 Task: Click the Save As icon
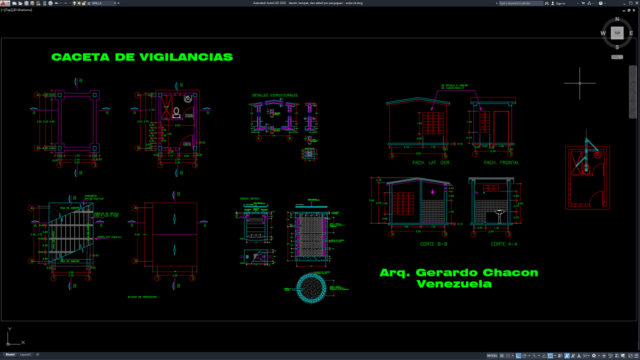pyautogui.click(x=32, y=3)
